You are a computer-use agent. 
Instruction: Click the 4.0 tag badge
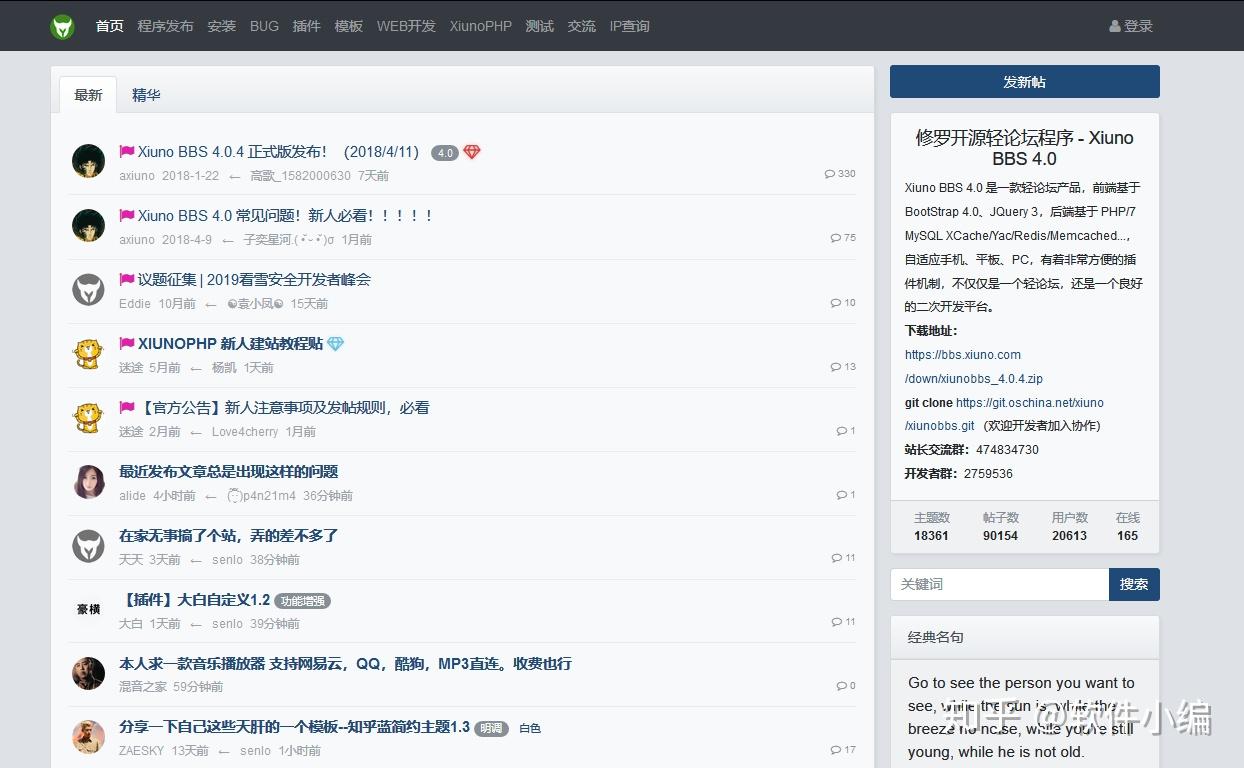pyautogui.click(x=445, y=153)
